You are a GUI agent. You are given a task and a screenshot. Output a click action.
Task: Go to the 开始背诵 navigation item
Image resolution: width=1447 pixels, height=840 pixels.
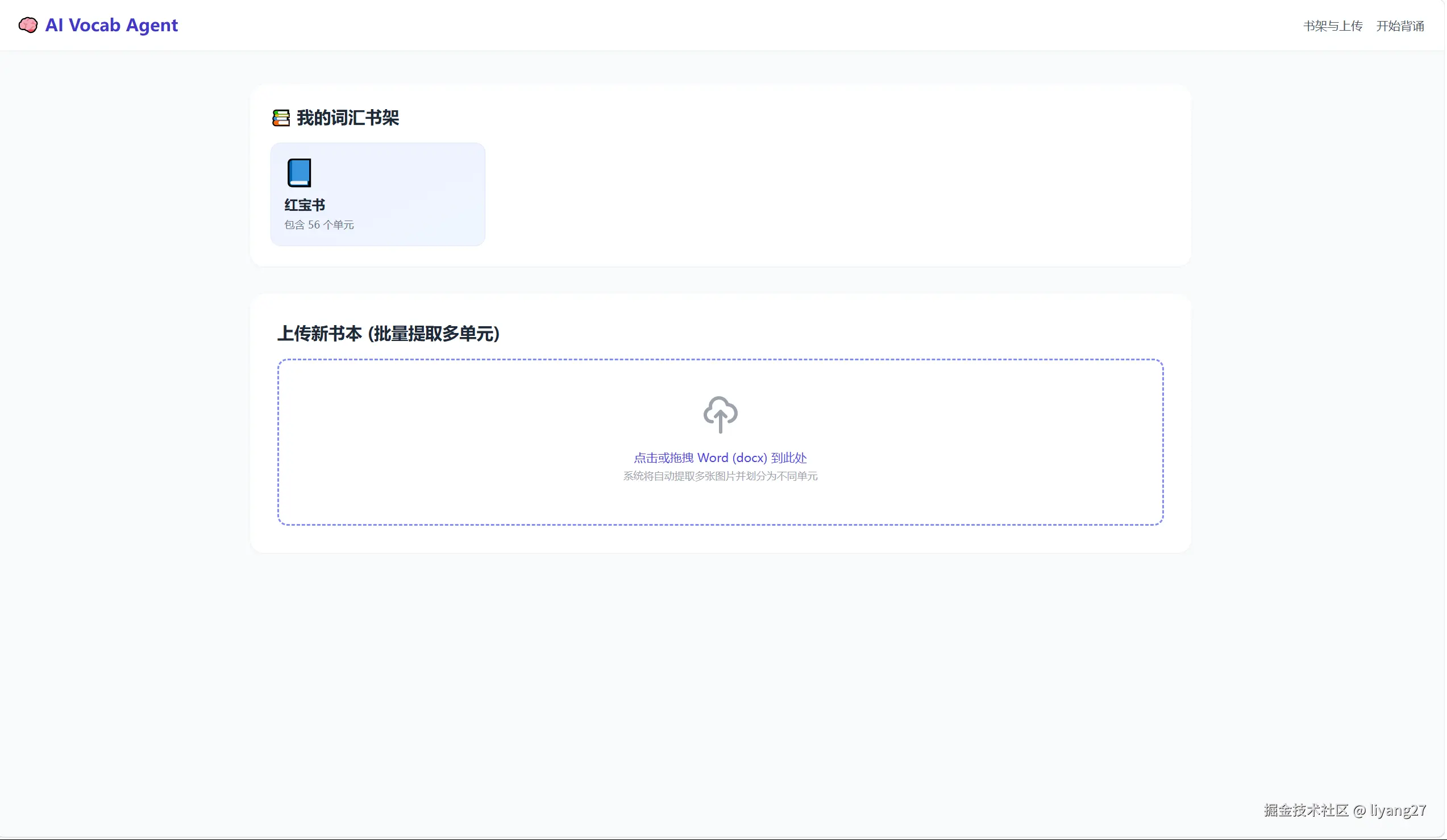click(1400, 26)
